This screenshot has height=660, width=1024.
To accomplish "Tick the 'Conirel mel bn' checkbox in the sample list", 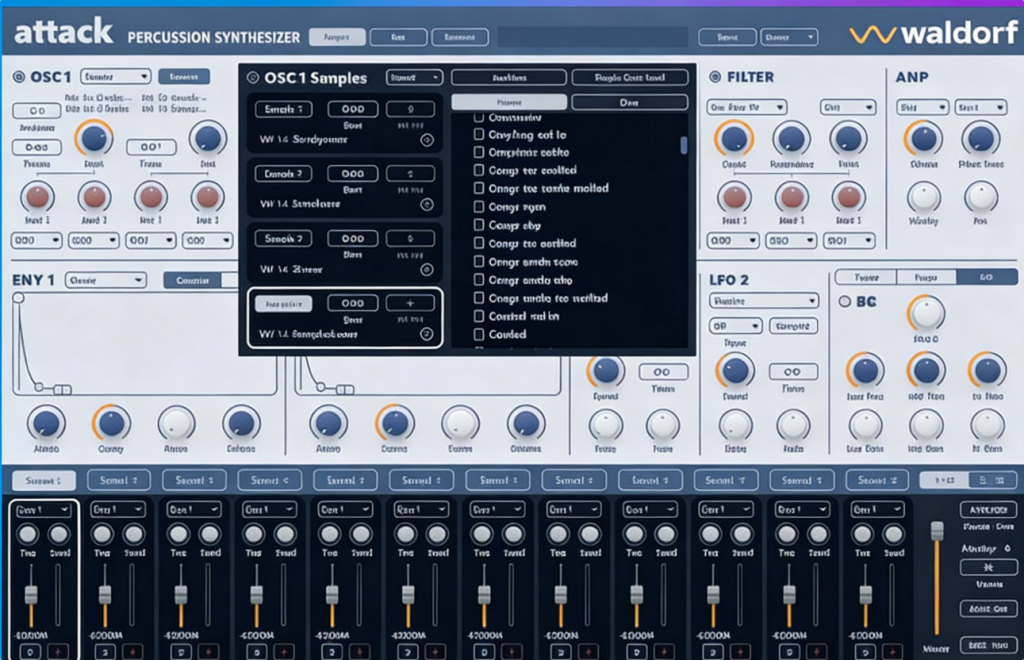I will [x=479, y=316].
